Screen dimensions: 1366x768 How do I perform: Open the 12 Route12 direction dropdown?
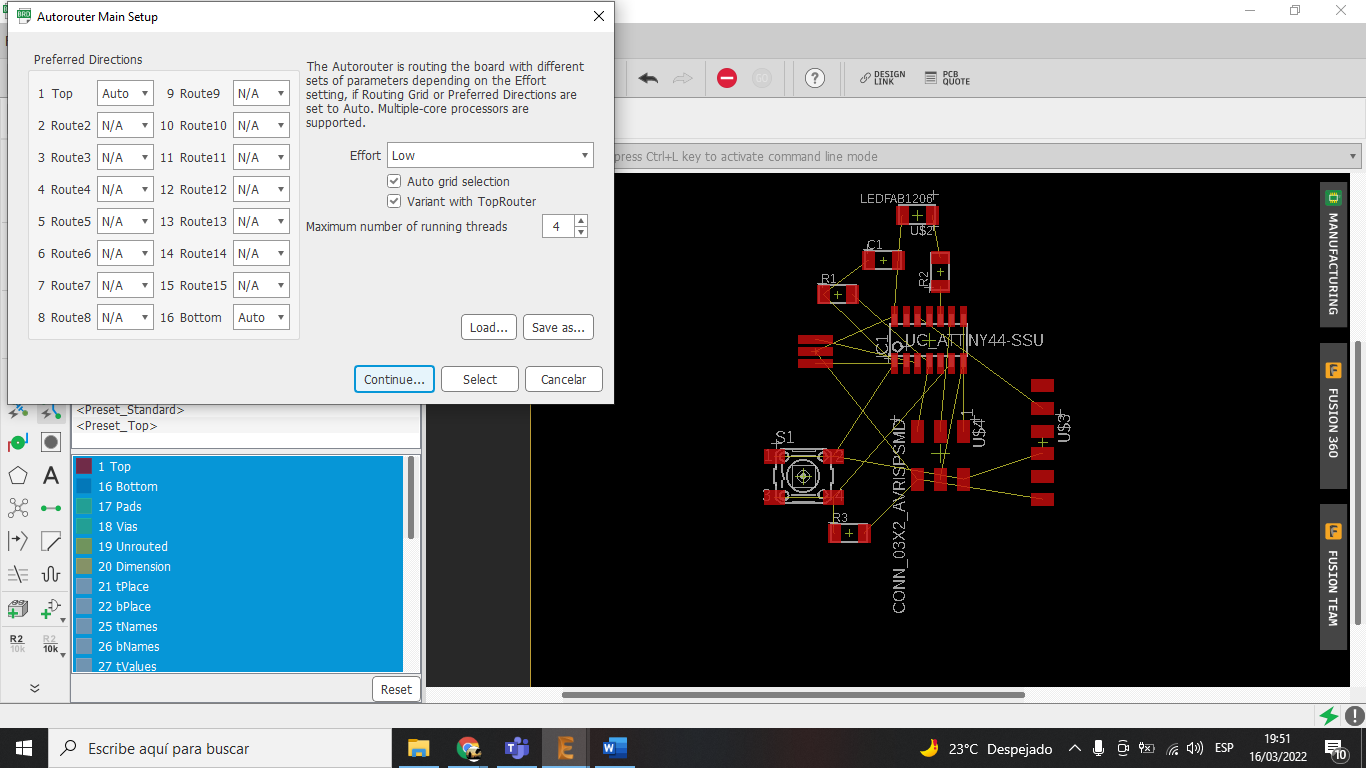(x=262, y=189)
